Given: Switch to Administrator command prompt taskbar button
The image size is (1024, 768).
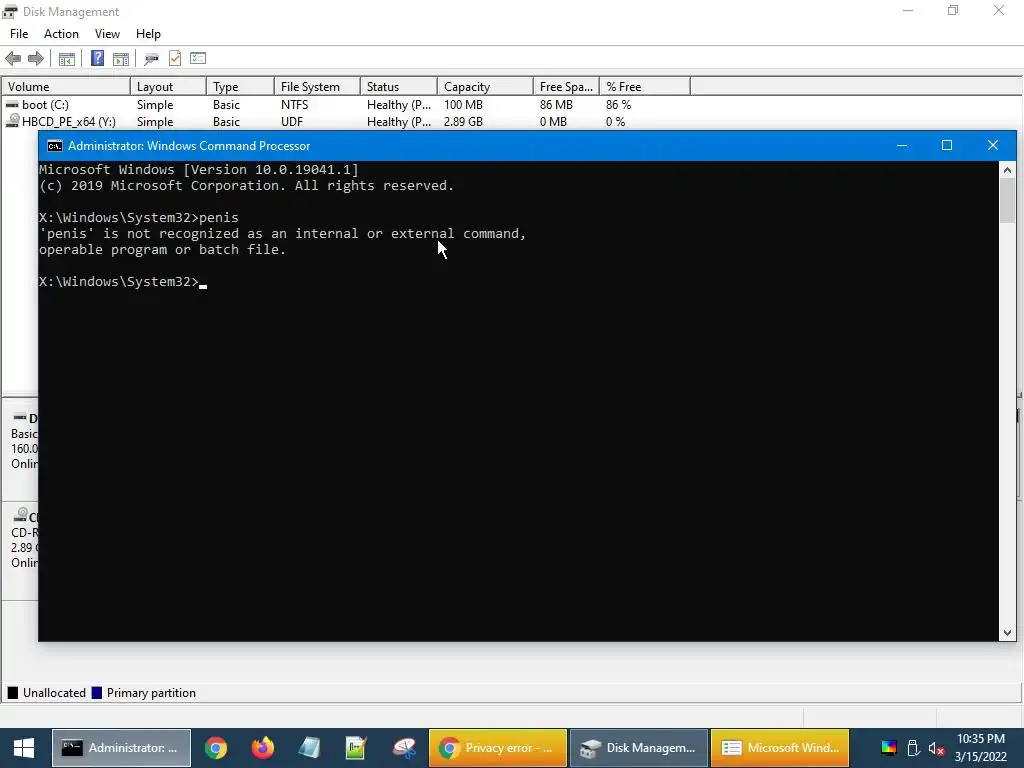Looking at the screenshot, I should [x=121, y=748].
